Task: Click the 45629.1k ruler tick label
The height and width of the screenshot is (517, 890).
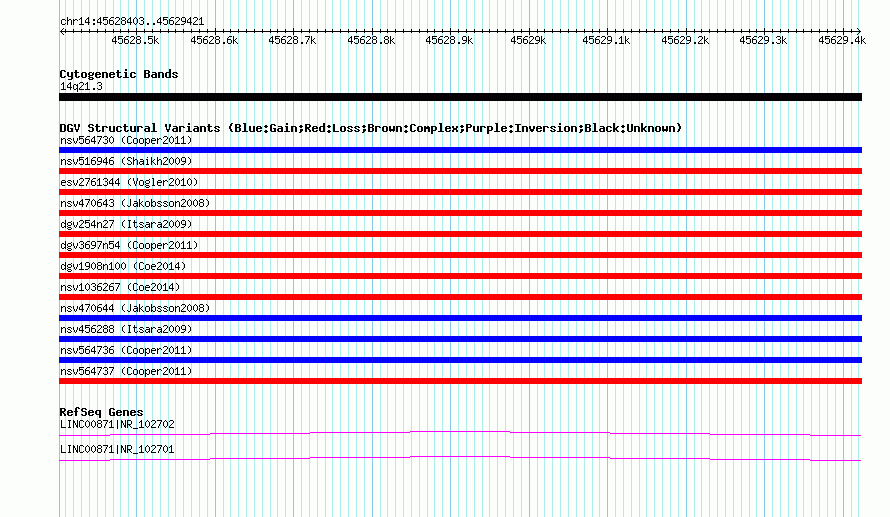Action: (606, 40)
